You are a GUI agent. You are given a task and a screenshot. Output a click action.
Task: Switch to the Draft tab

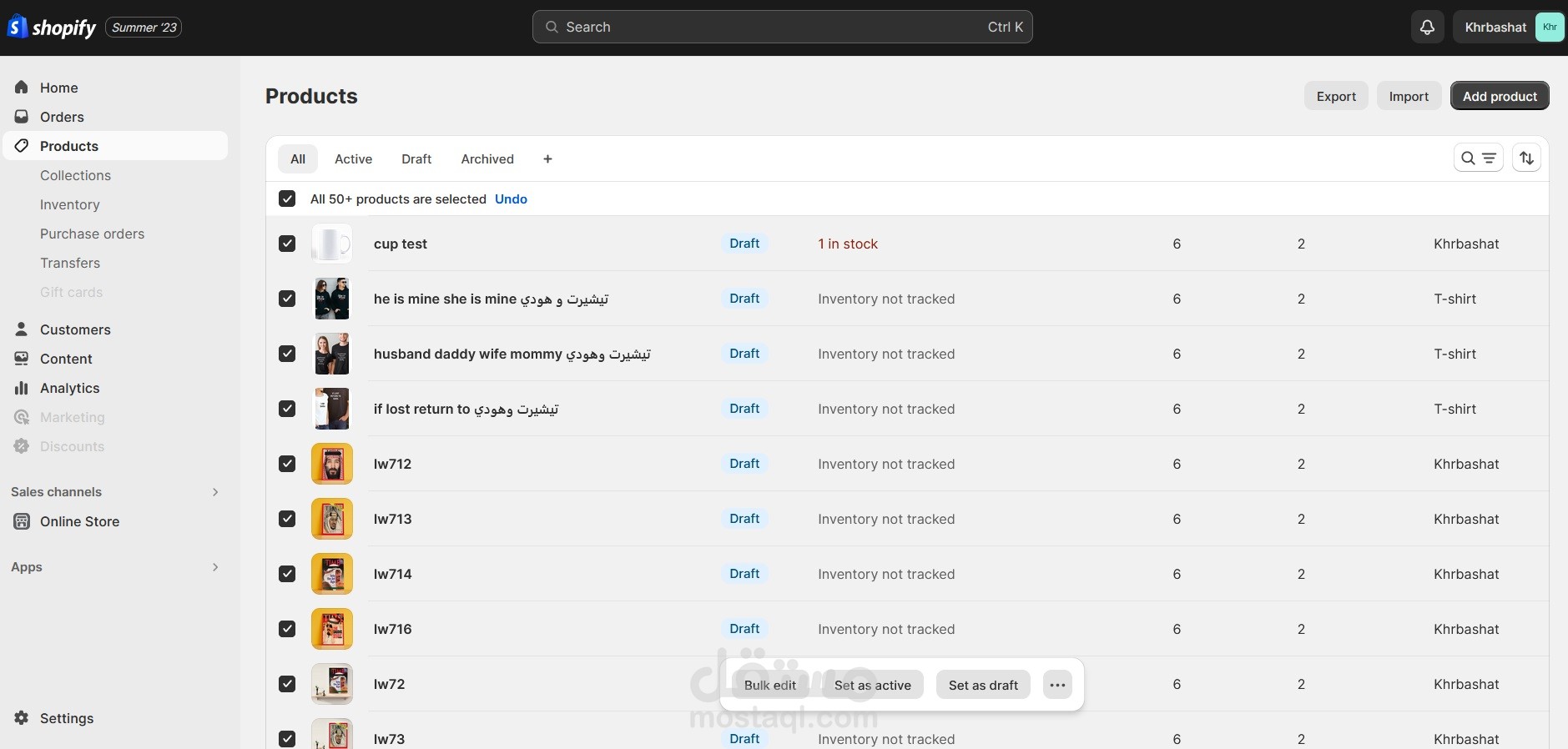pyautogui.click(x=416, y=159)
